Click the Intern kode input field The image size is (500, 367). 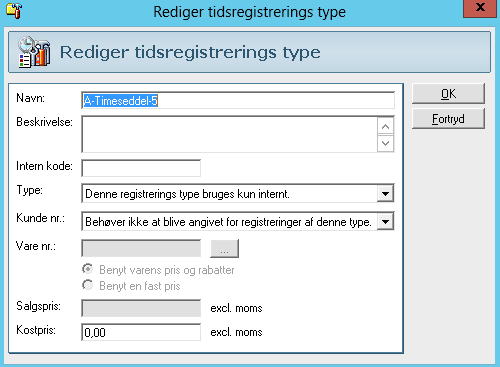click(141, 168)
